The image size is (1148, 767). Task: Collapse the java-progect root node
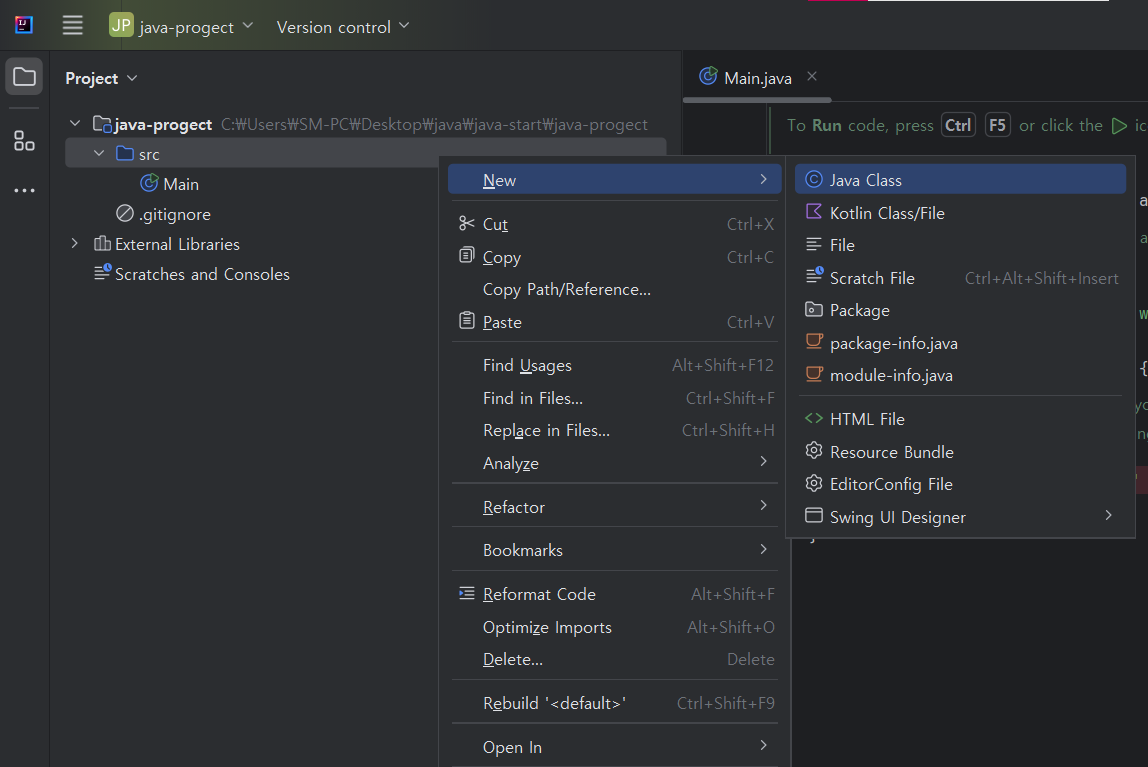[x=75, y=123]
